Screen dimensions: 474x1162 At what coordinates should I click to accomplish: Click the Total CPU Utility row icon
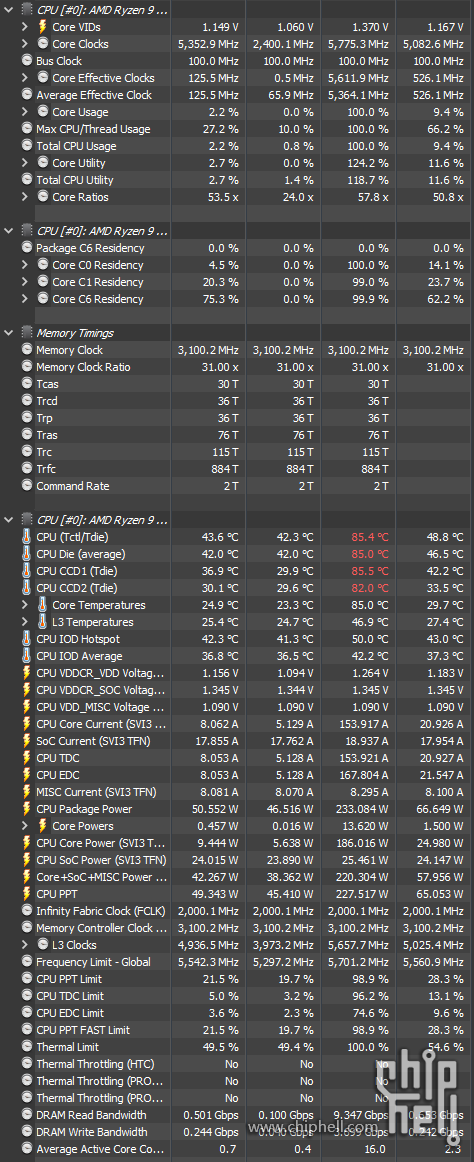(27, 180)
